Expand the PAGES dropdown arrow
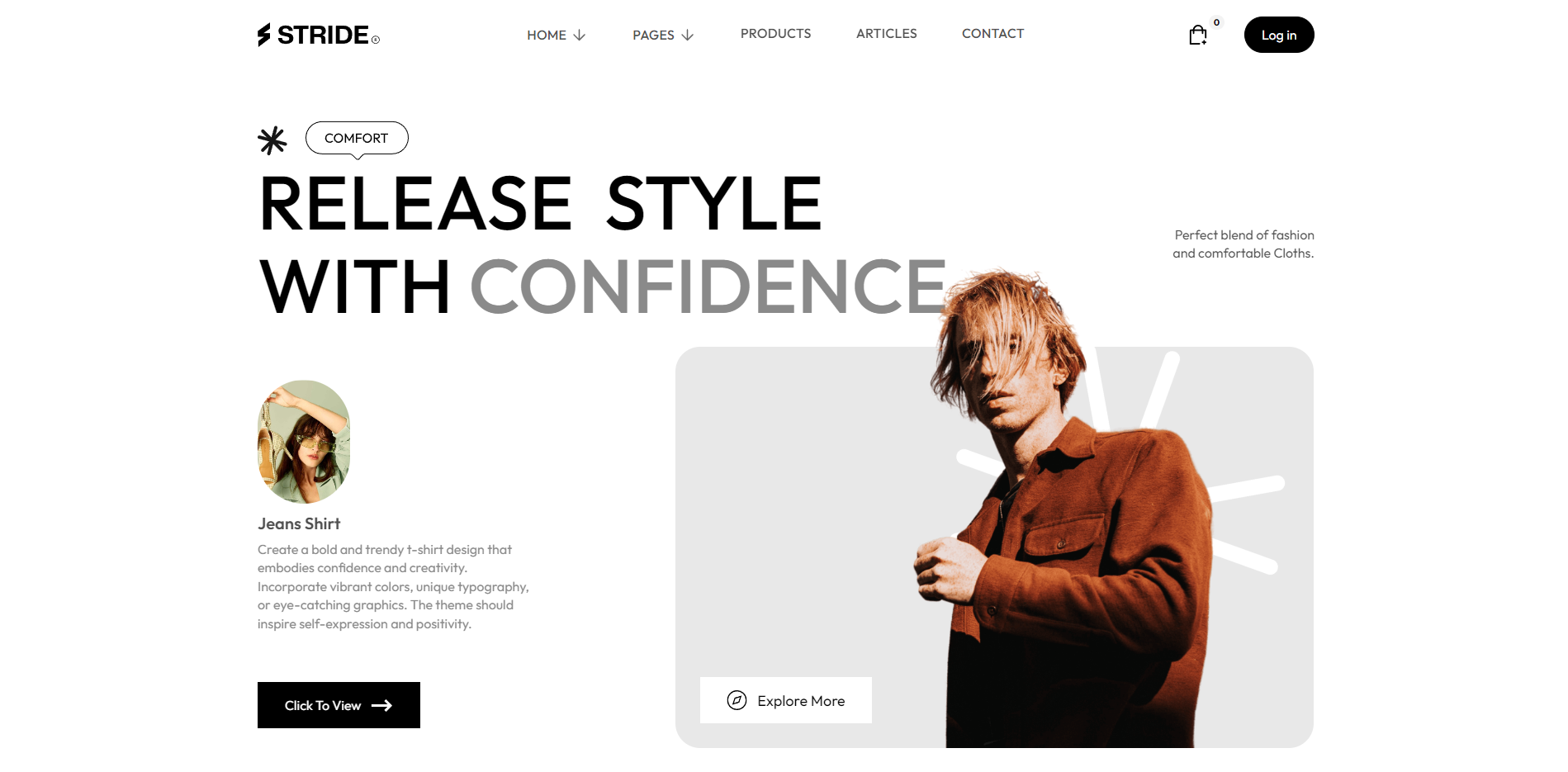 (x=688, y=35)
